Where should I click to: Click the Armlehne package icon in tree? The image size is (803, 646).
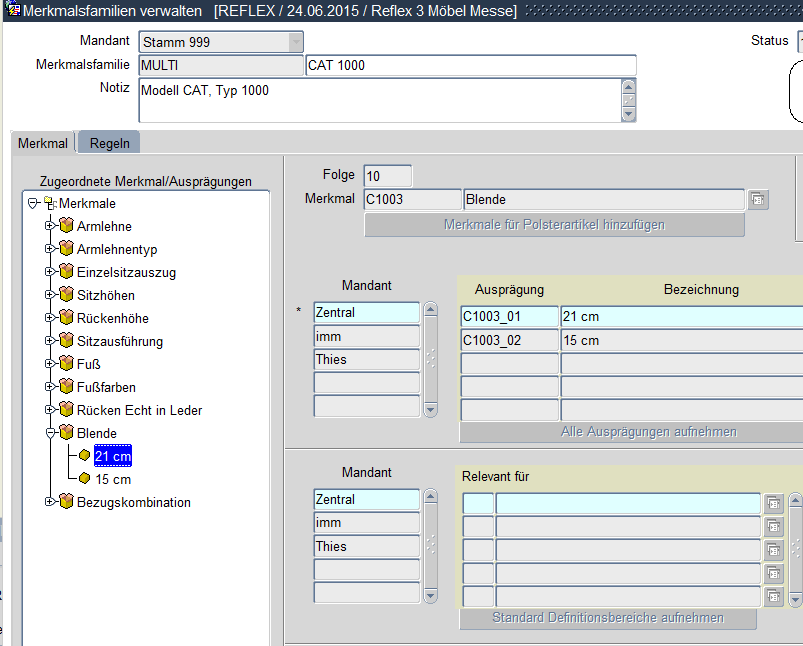click(67, 226)
